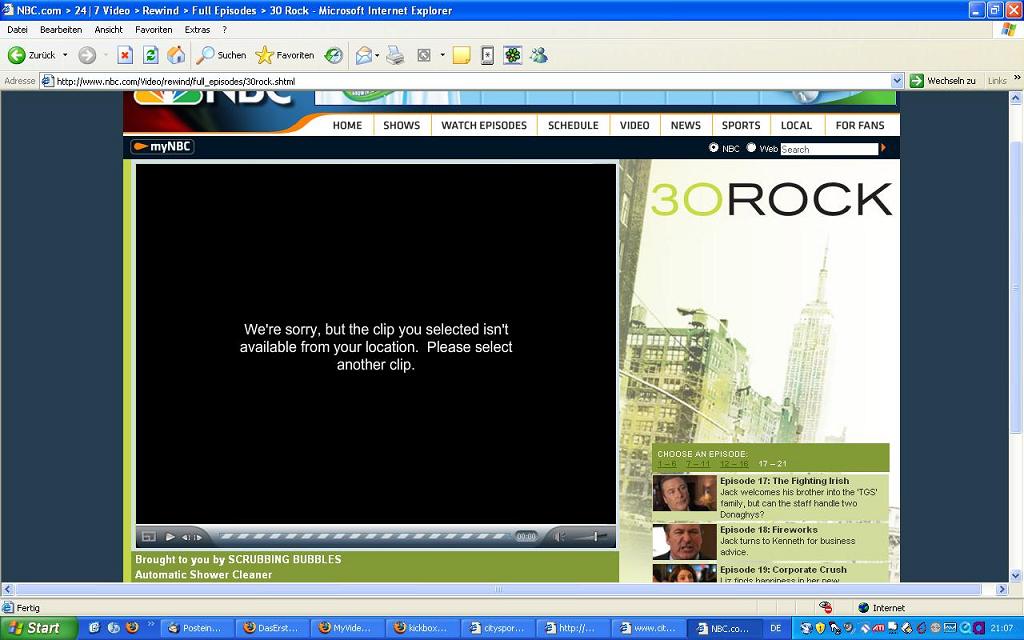Click the myNBC logo button
Screen dimensions: 1024x640
(x=162, y=147)
